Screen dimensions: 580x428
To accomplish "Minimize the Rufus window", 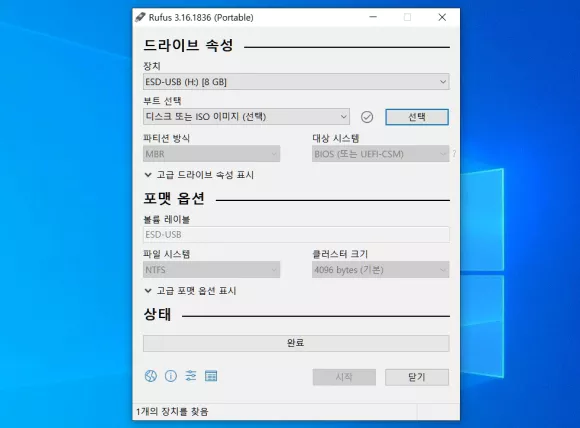I will [373, 17].
